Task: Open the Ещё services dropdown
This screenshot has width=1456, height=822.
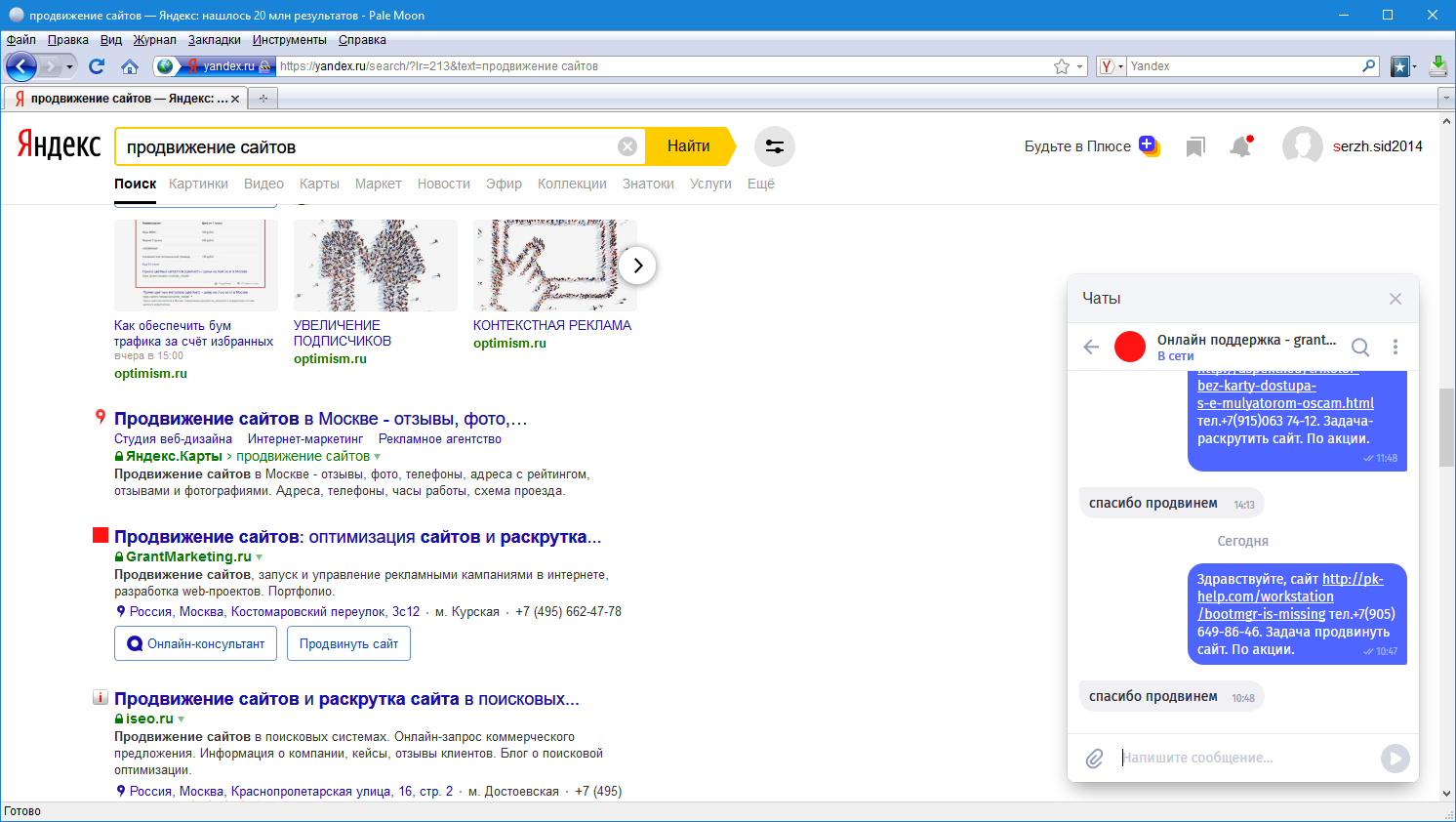Action: (761, 184)
